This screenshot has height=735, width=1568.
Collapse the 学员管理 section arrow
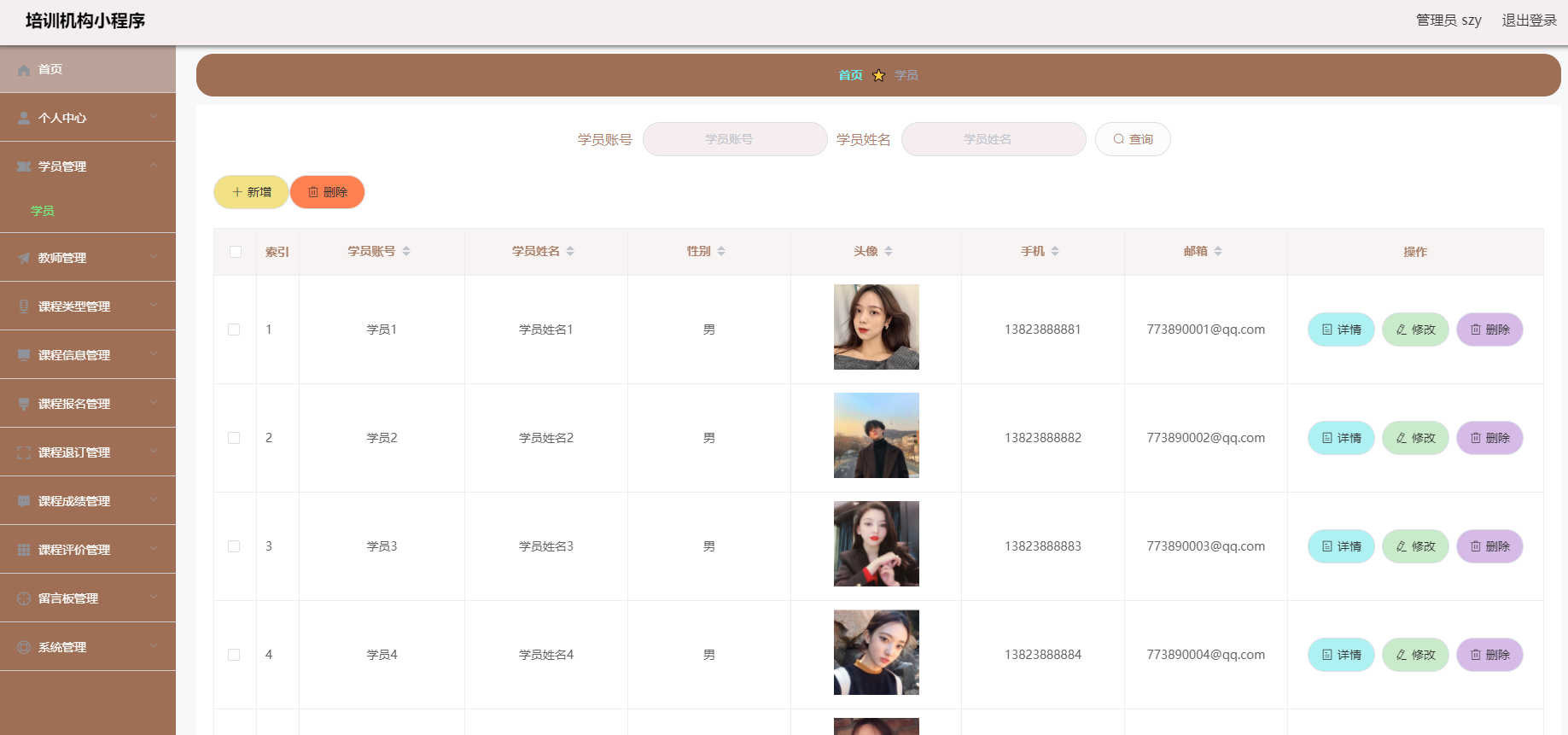point(154,166)
